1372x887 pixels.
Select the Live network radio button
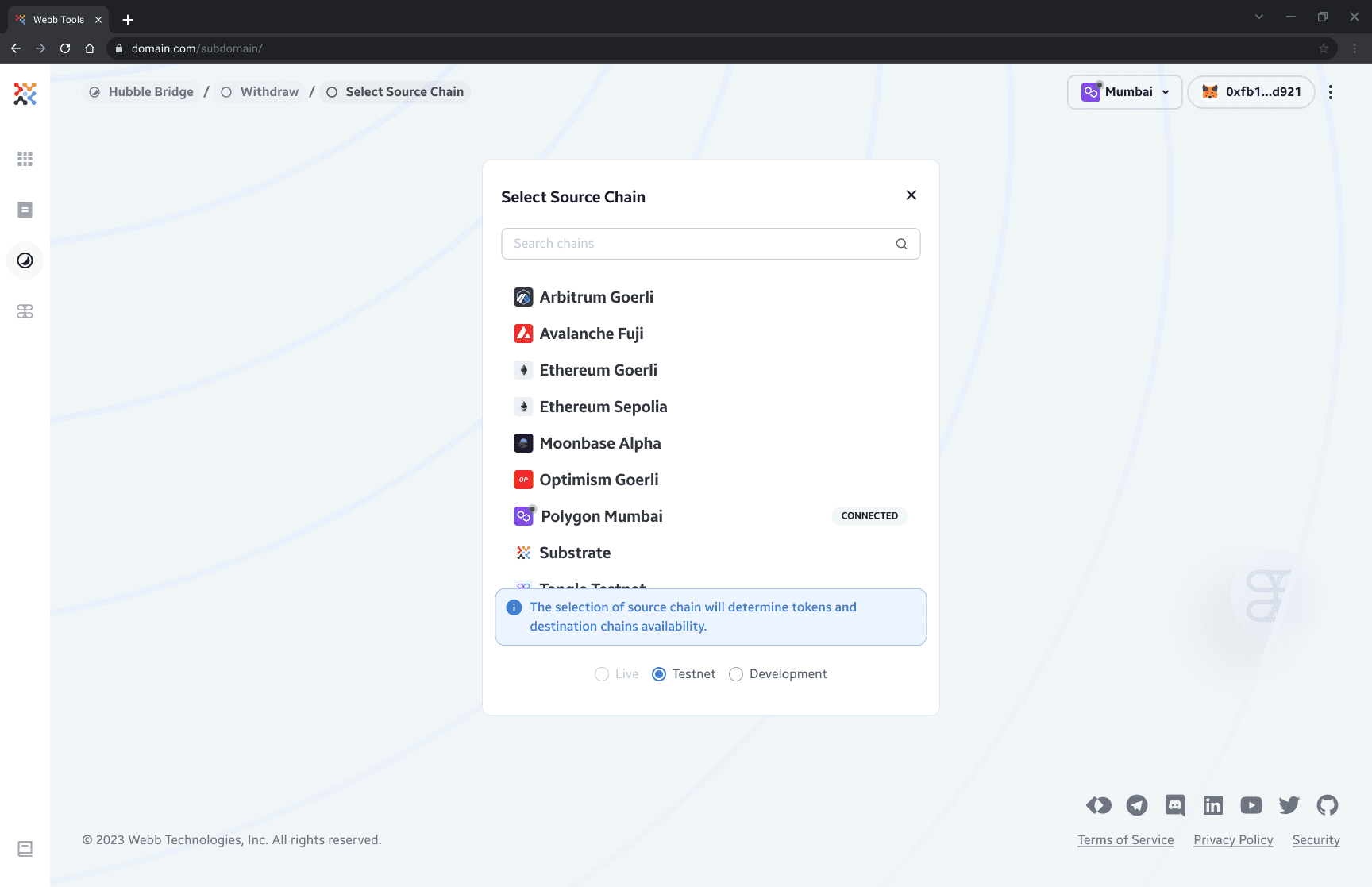click(602, 674)
